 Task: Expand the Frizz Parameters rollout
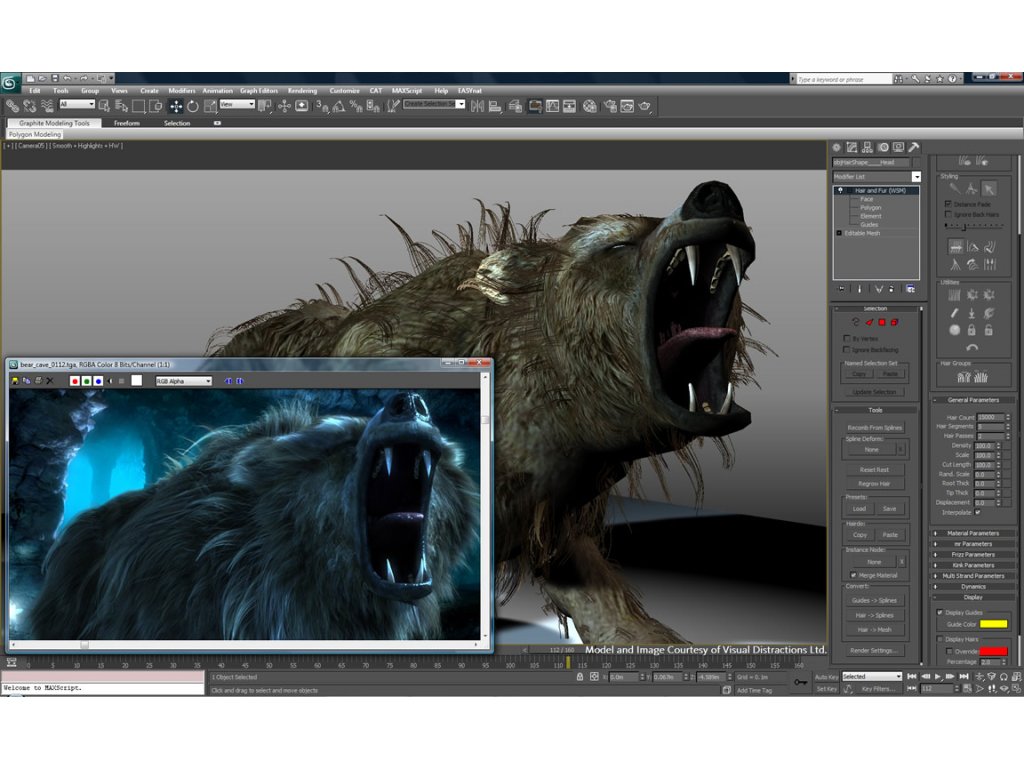(972, 554)
